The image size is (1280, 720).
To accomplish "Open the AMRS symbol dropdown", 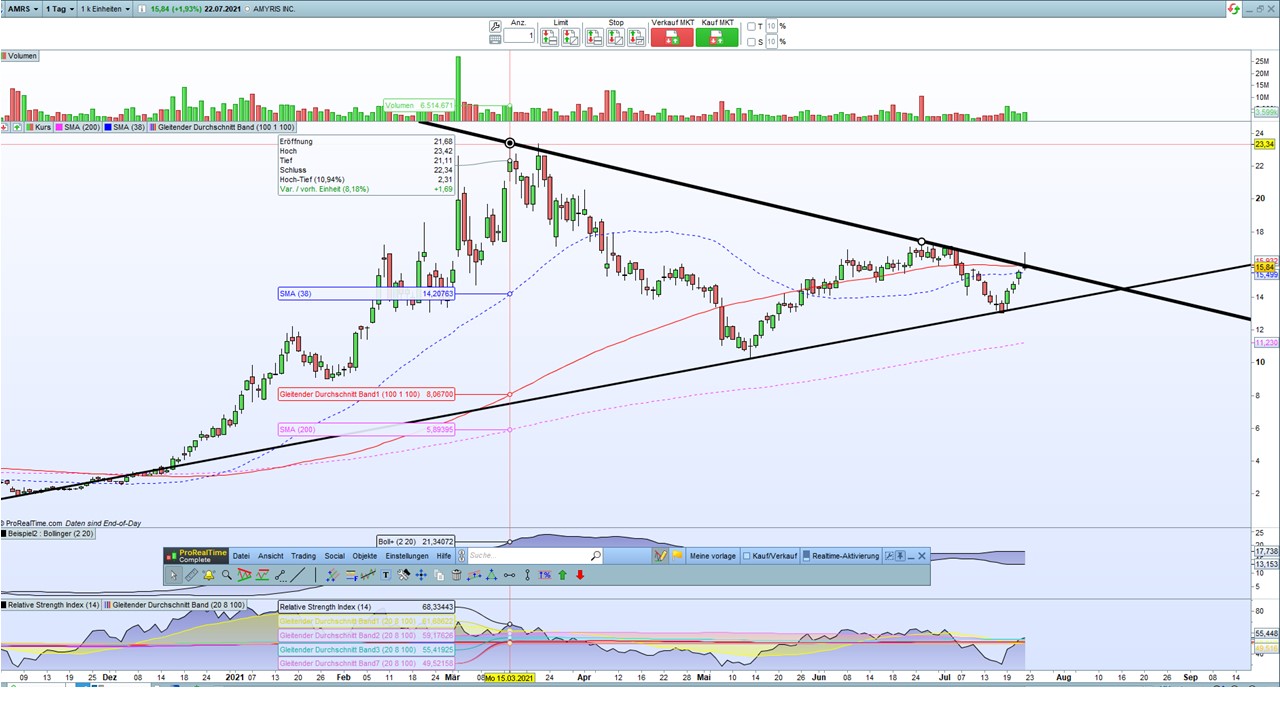I will tap(21, 8).
